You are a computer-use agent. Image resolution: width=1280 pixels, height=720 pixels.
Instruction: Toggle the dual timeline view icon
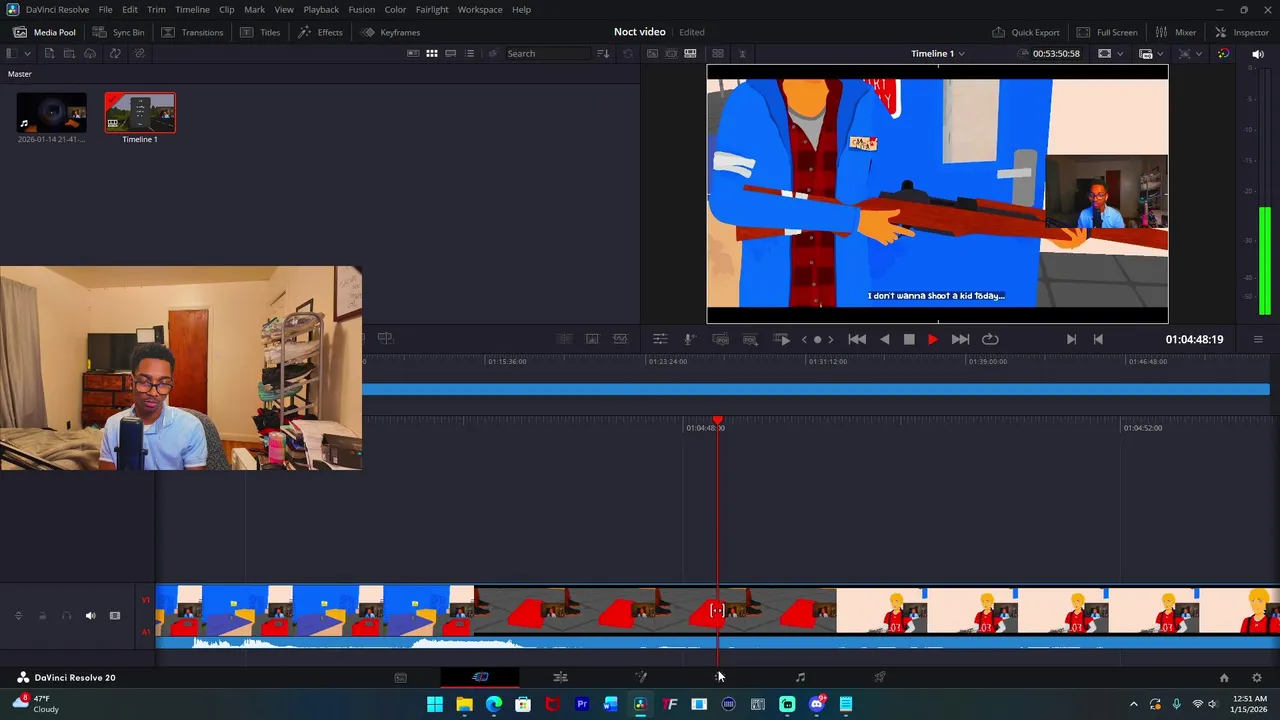[718, 53]
